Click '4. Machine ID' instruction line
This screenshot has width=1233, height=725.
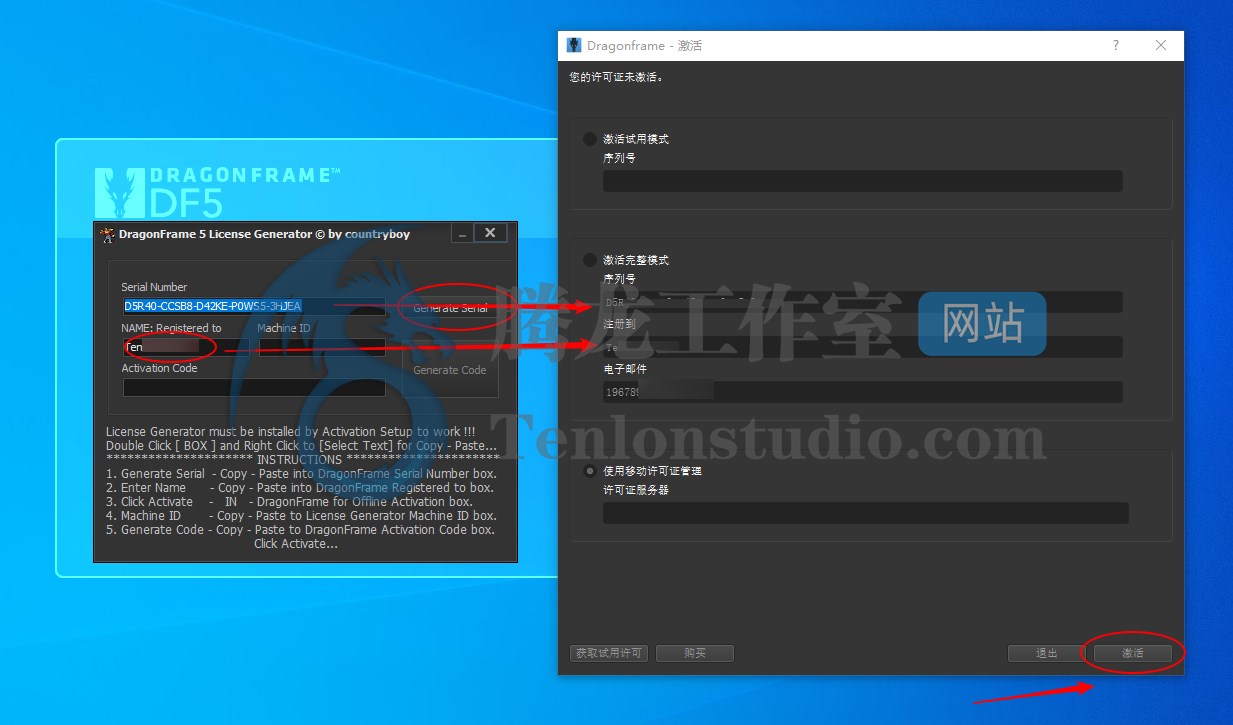301,516
